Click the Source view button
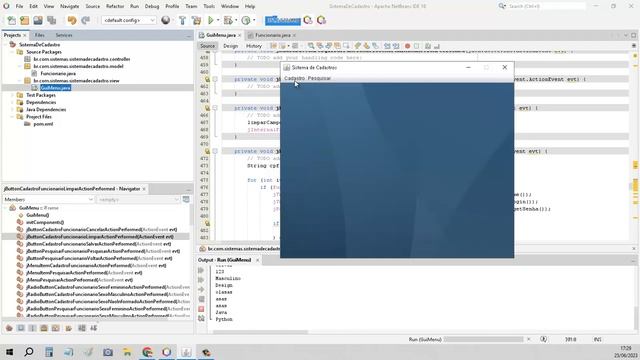 tap(207, 46)
